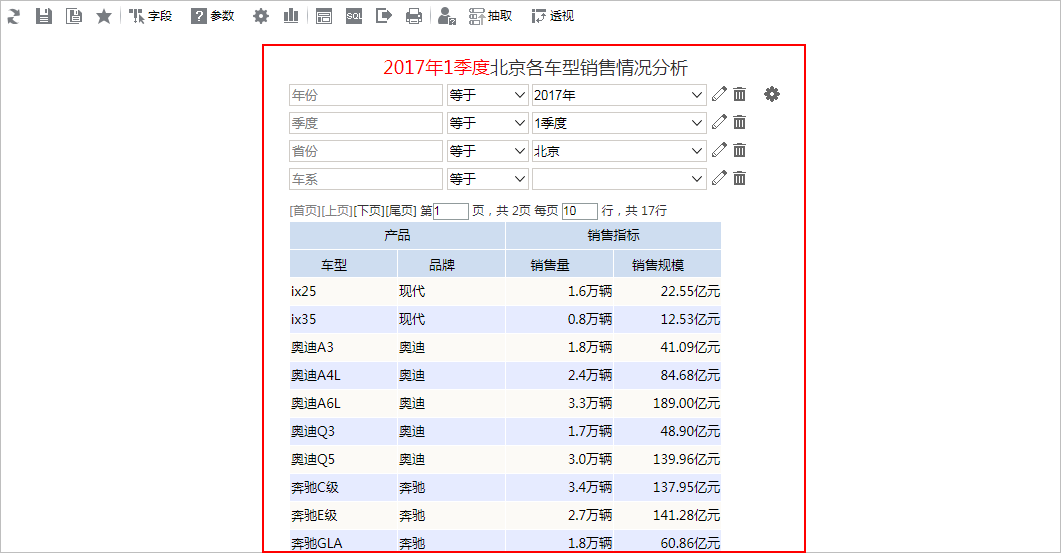The height and width of the screenshot is (553, 1061).
Task: Select the 奔驰C级 table cell
Action: click(343, 487)
